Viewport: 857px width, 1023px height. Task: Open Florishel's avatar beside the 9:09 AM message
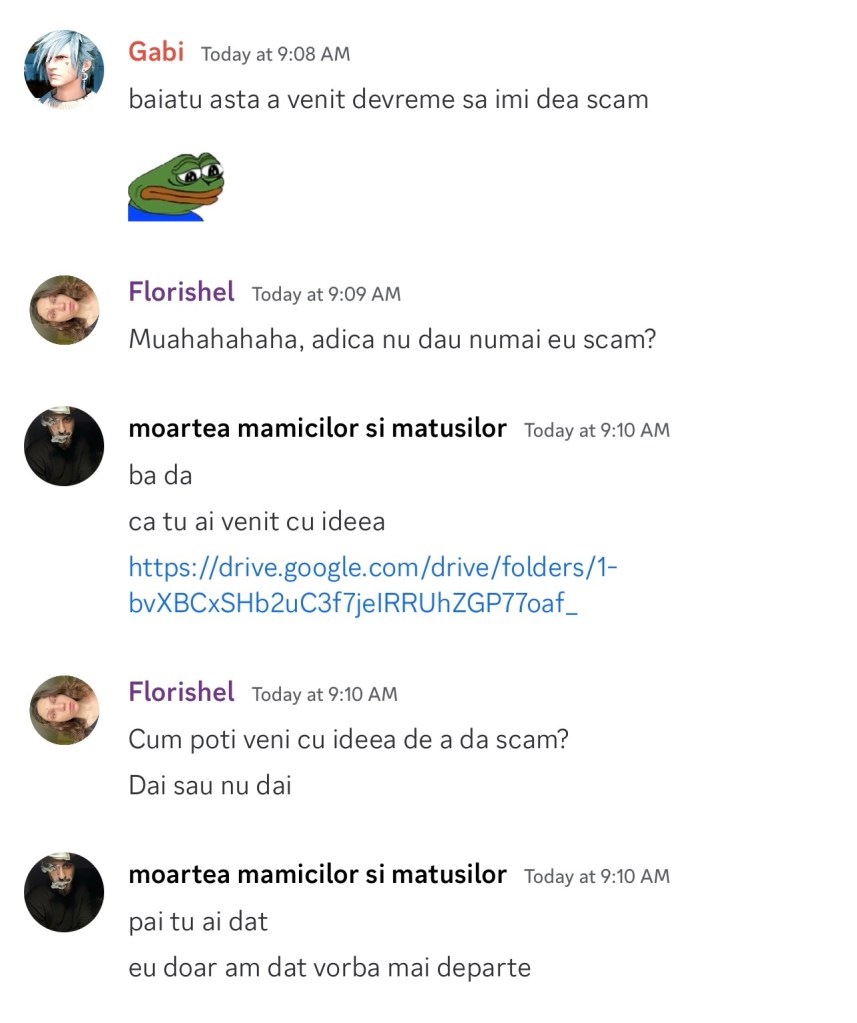64,310
